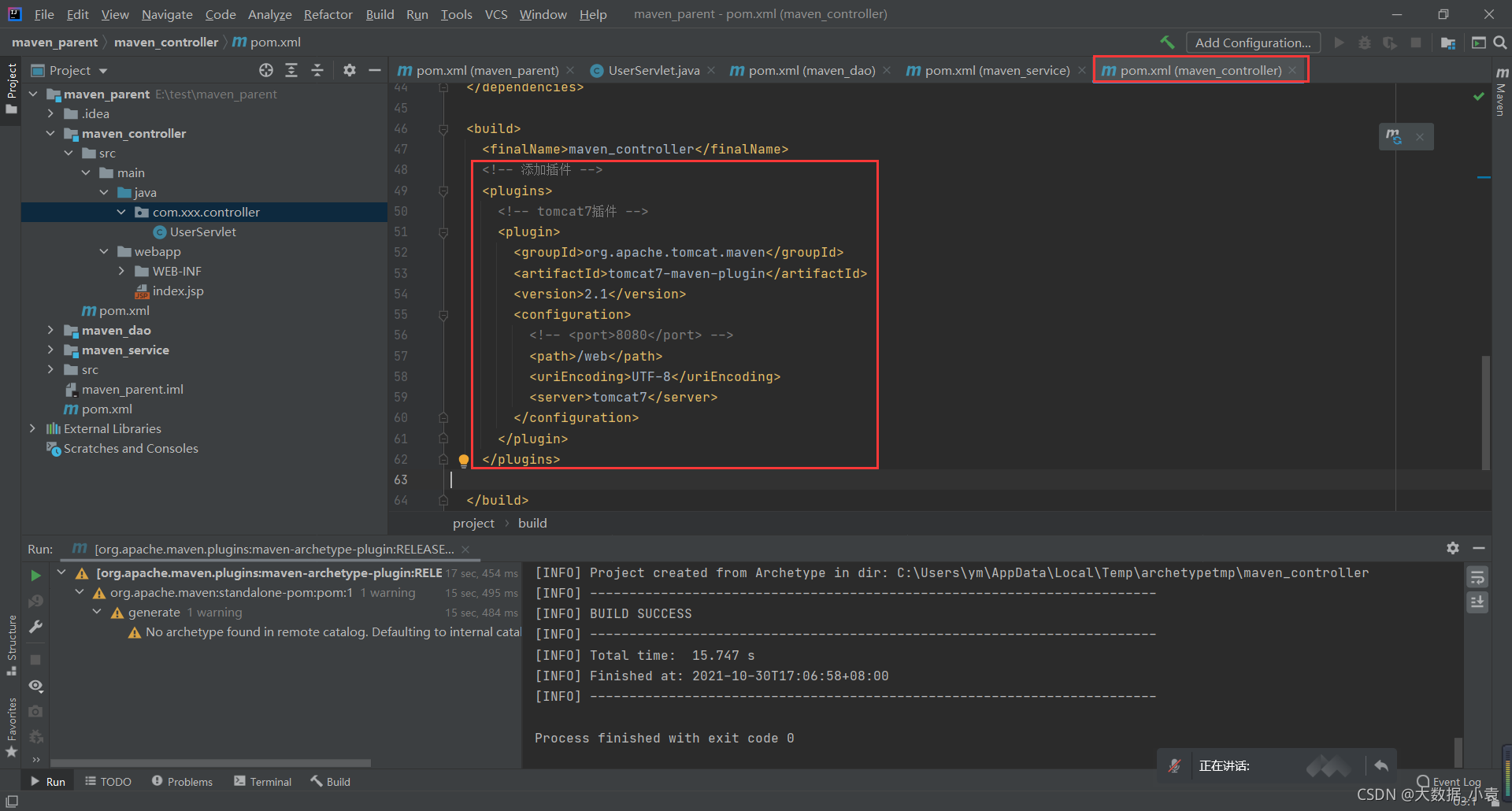
Task: Expand the maven_service module
Action: click(50, 350)
